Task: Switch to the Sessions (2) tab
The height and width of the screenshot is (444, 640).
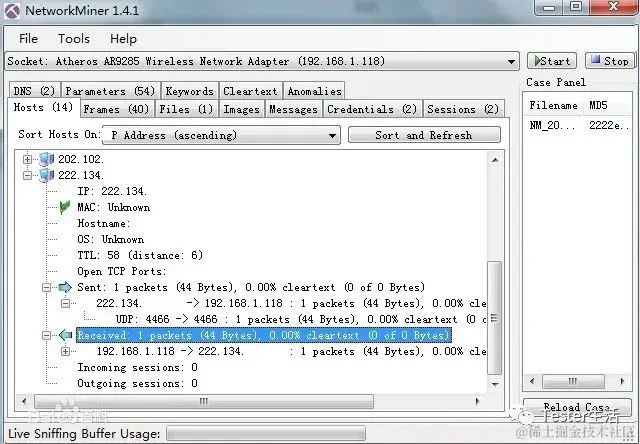Action: [463, 109]
